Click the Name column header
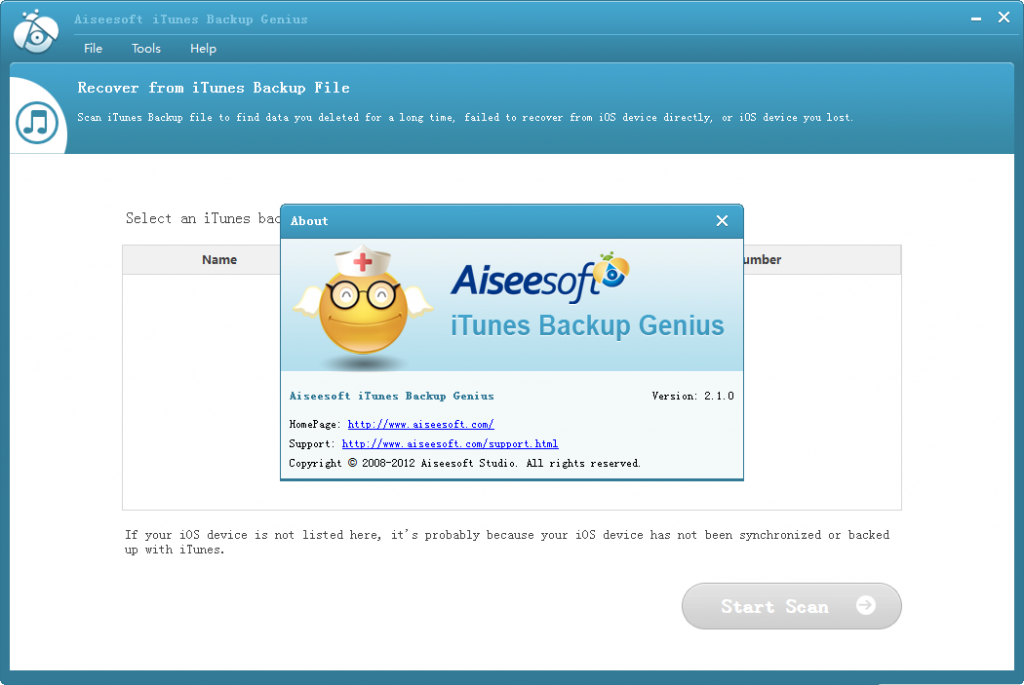This screenshot has width=1024, height=685. 219,260
